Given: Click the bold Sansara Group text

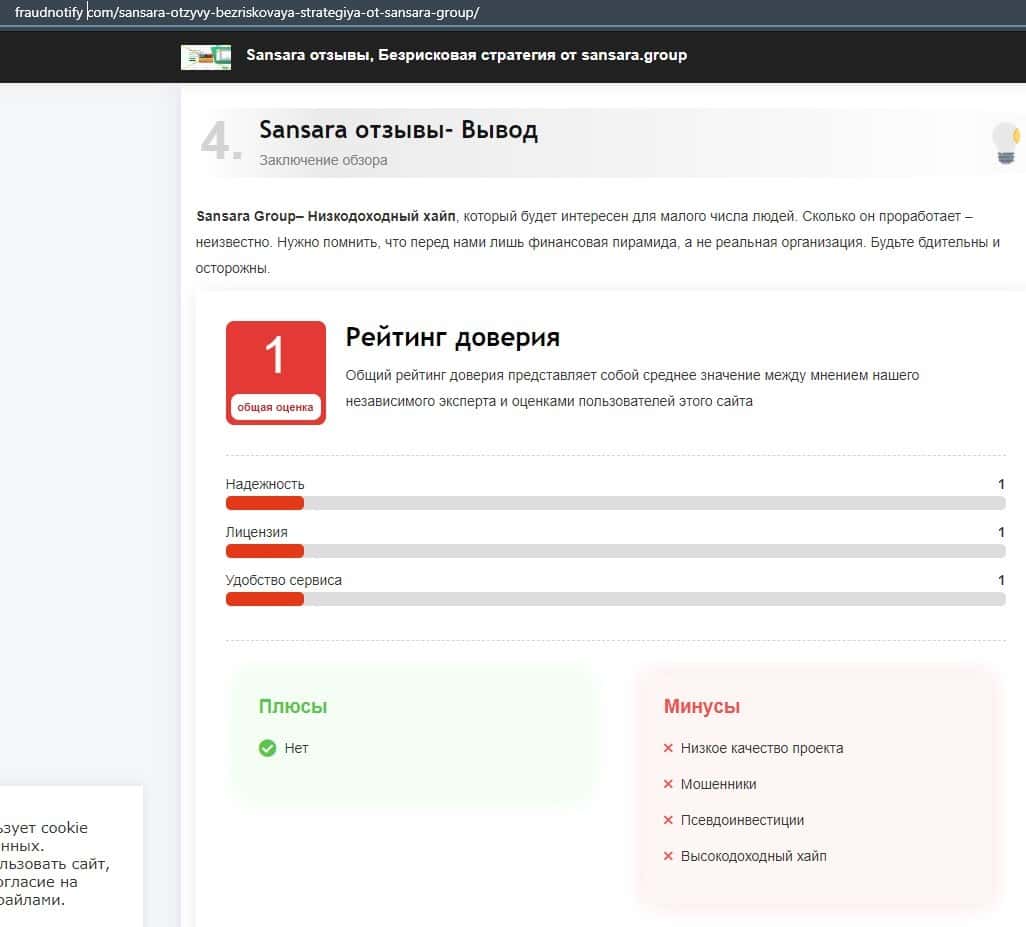Looking at the screenshot, I should click(245, 216).
